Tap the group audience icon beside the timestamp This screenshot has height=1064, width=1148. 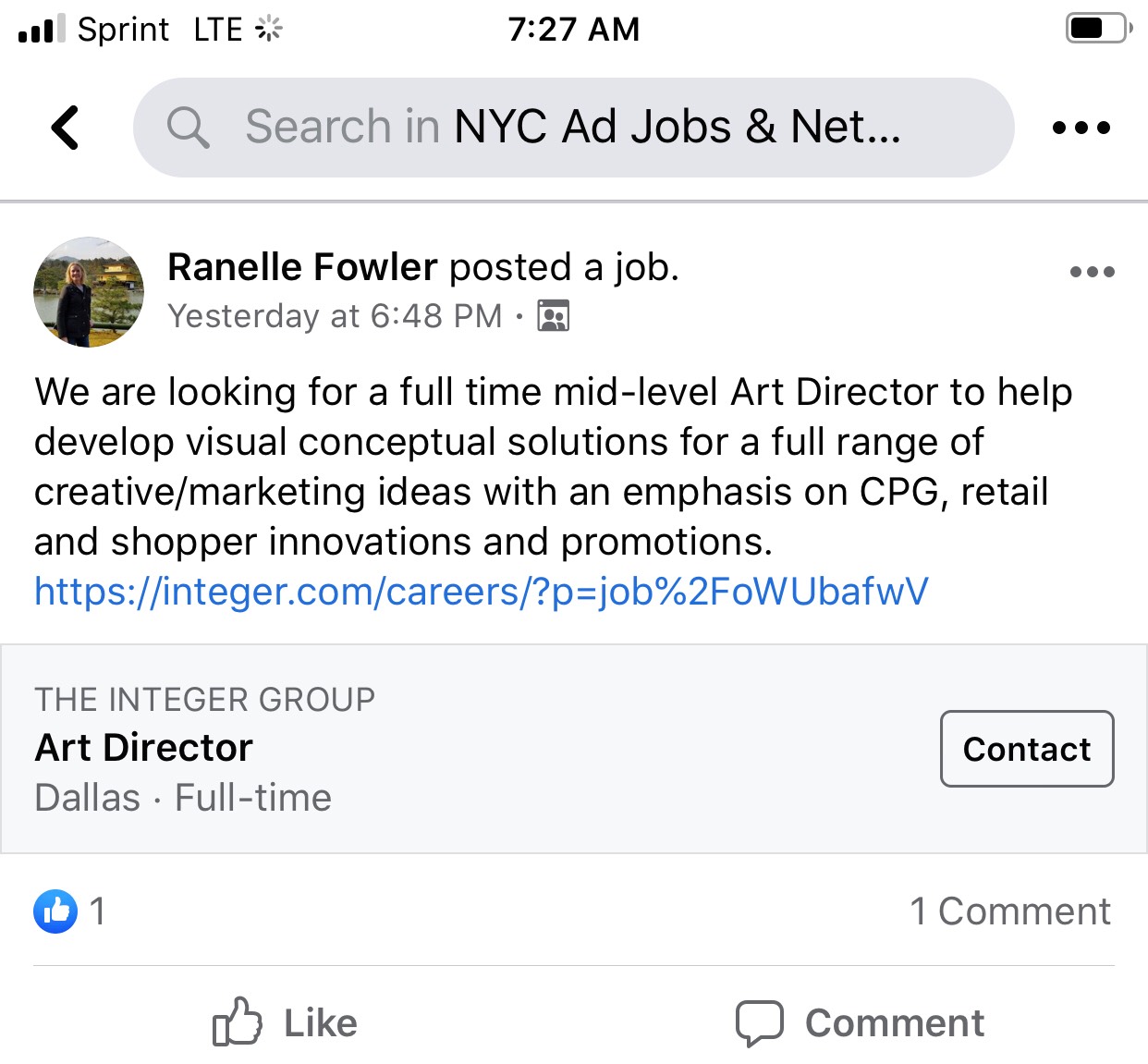pos(553,315)
